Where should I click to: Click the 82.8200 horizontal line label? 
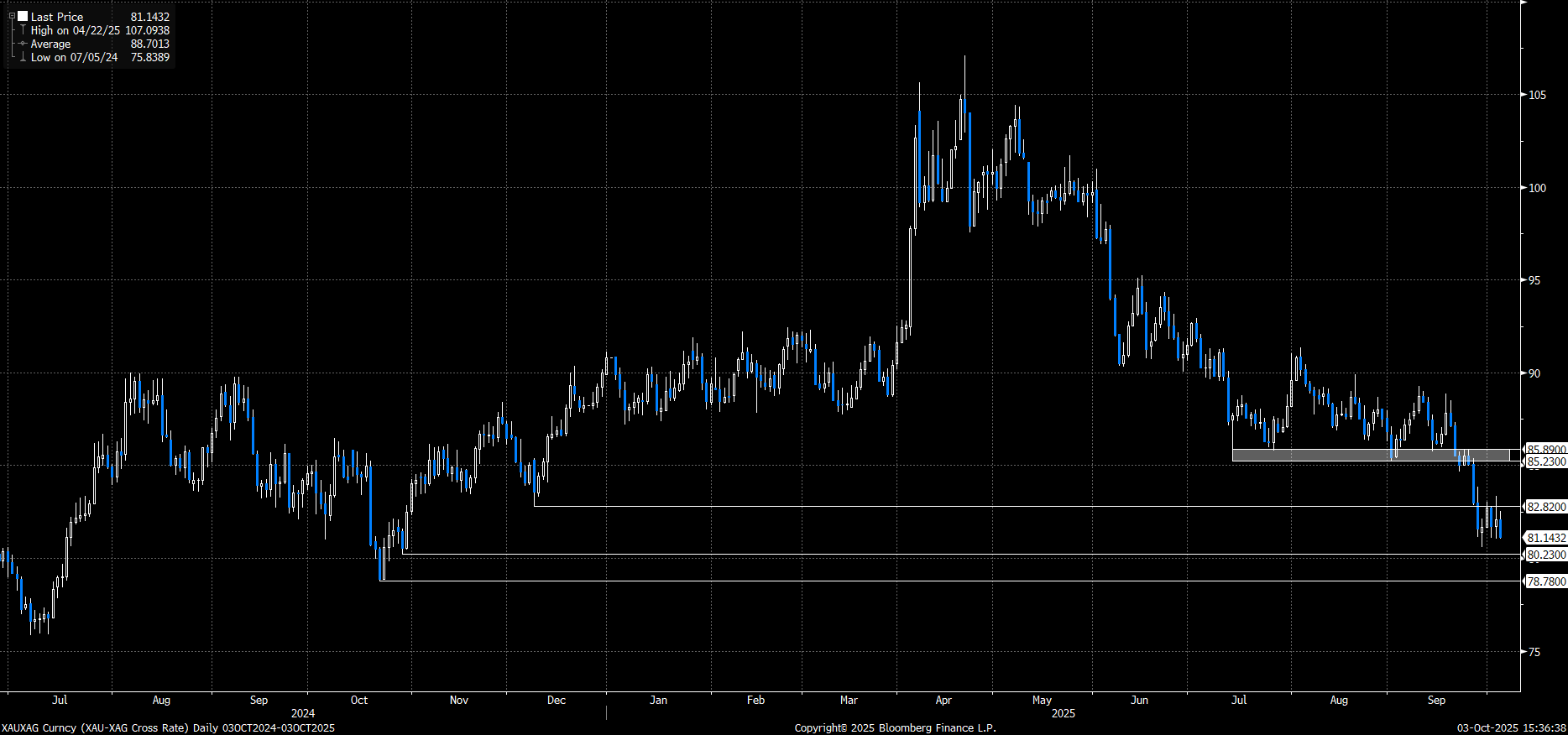pyautogui.click(x=1545, y=507)
